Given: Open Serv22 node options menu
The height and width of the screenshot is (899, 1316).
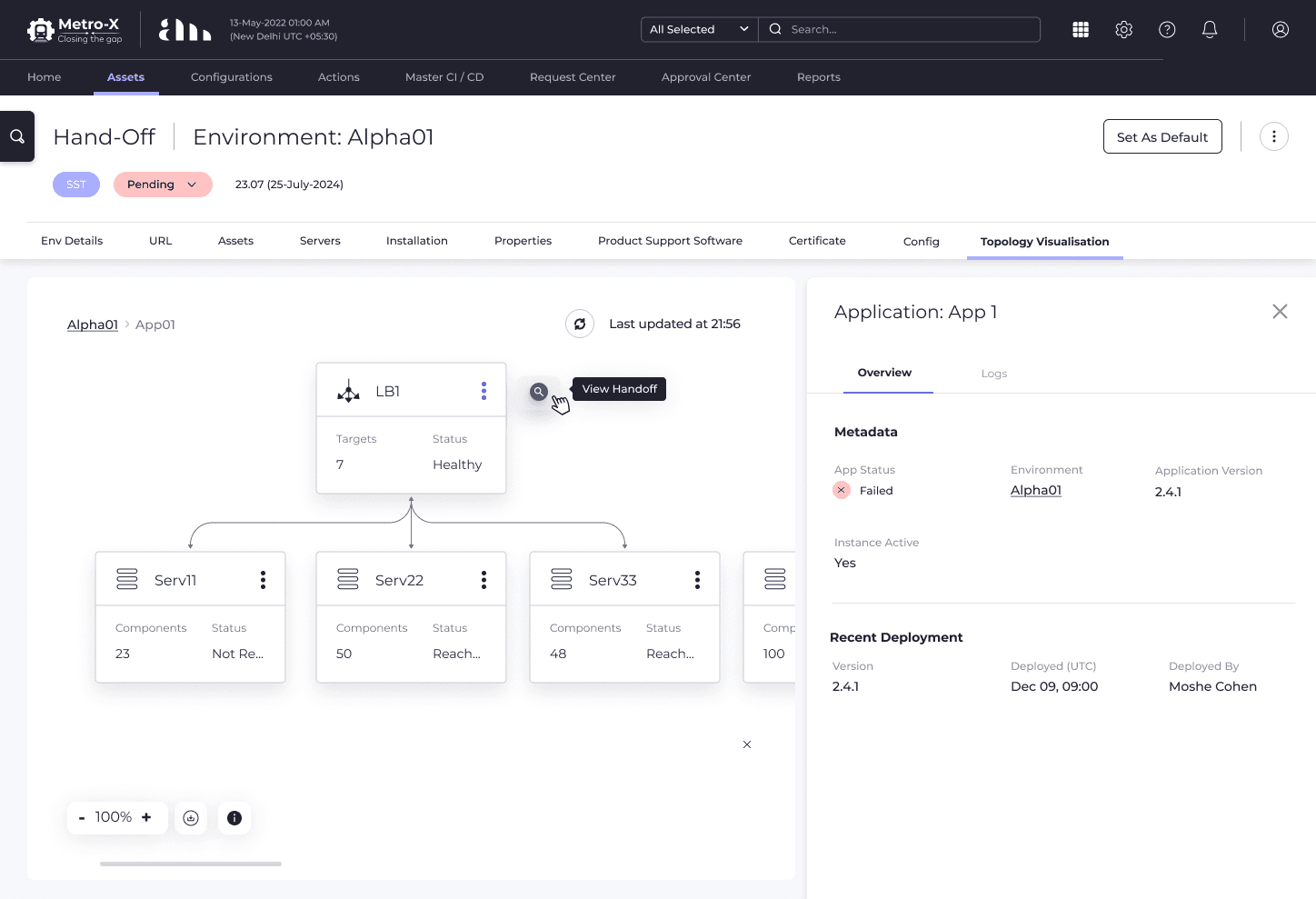Looking at the screenshot, I should coord(484,580).
